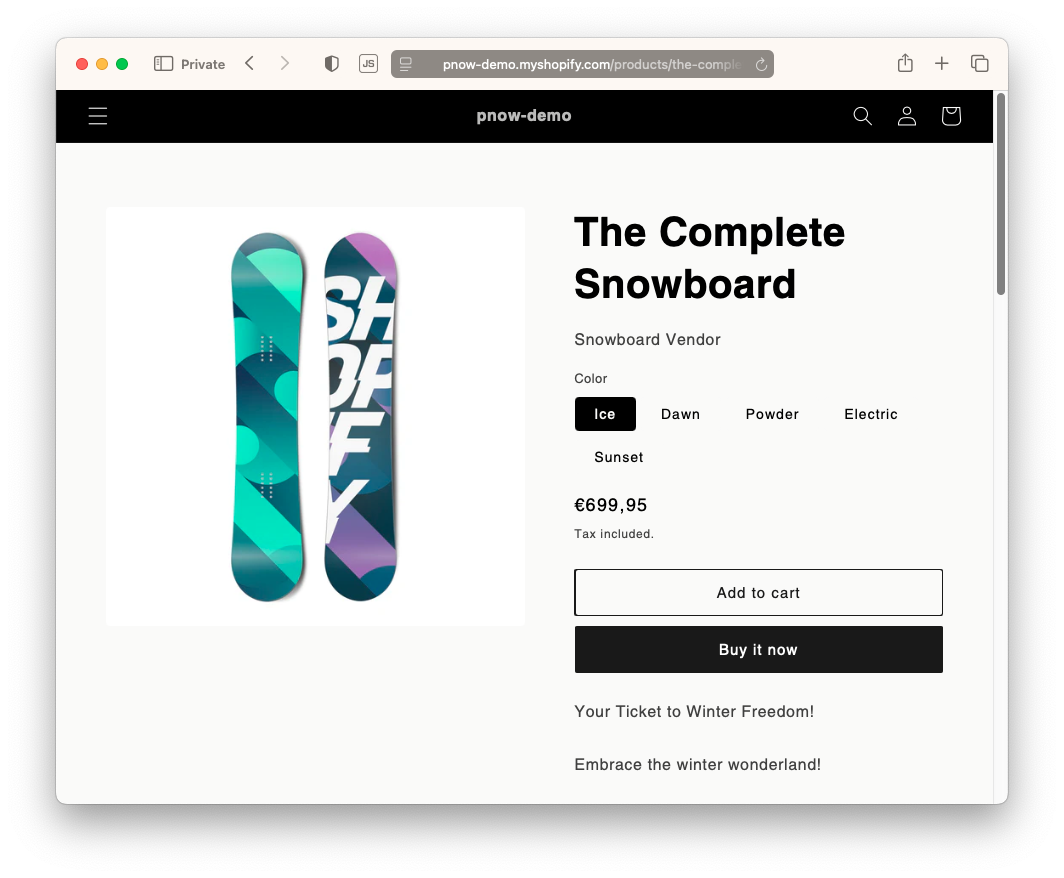The image size is (1064, 878).
Task: Click the Buy it now button
Action: click(758, 649)
